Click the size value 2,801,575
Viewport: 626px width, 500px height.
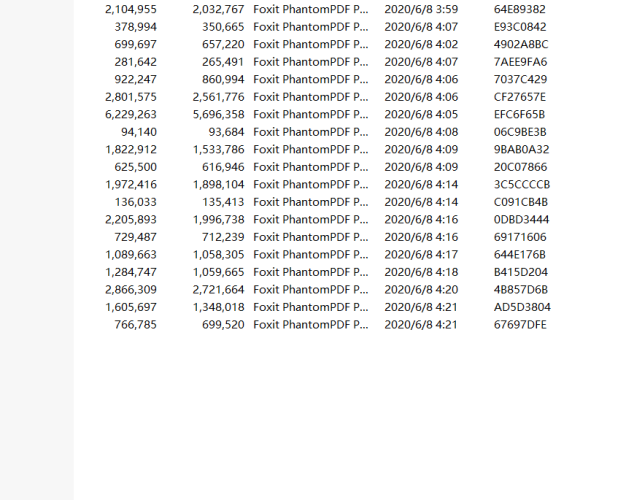coord(131,97)
